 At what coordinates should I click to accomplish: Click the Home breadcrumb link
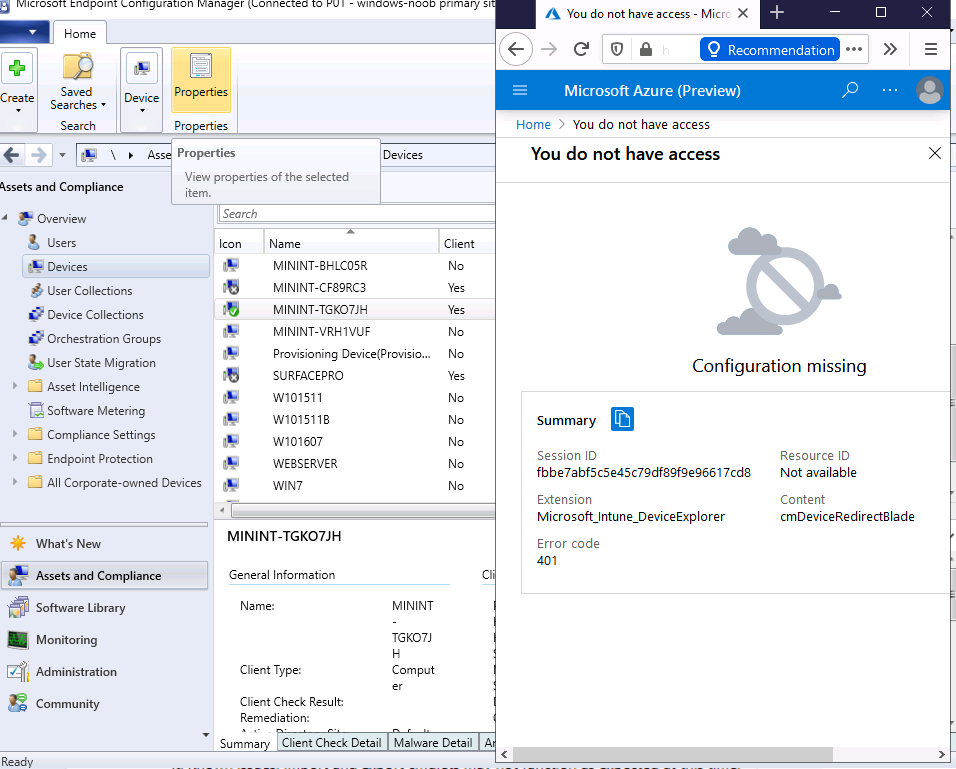point(533,124)
